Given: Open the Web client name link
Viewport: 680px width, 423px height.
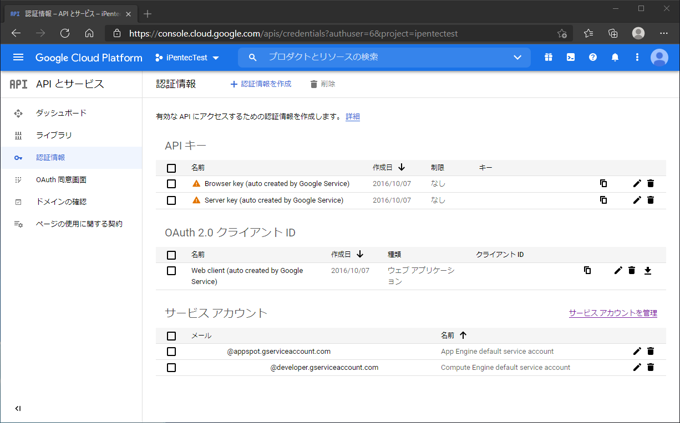Looking at the screenshot, I should tap(247, 276).
